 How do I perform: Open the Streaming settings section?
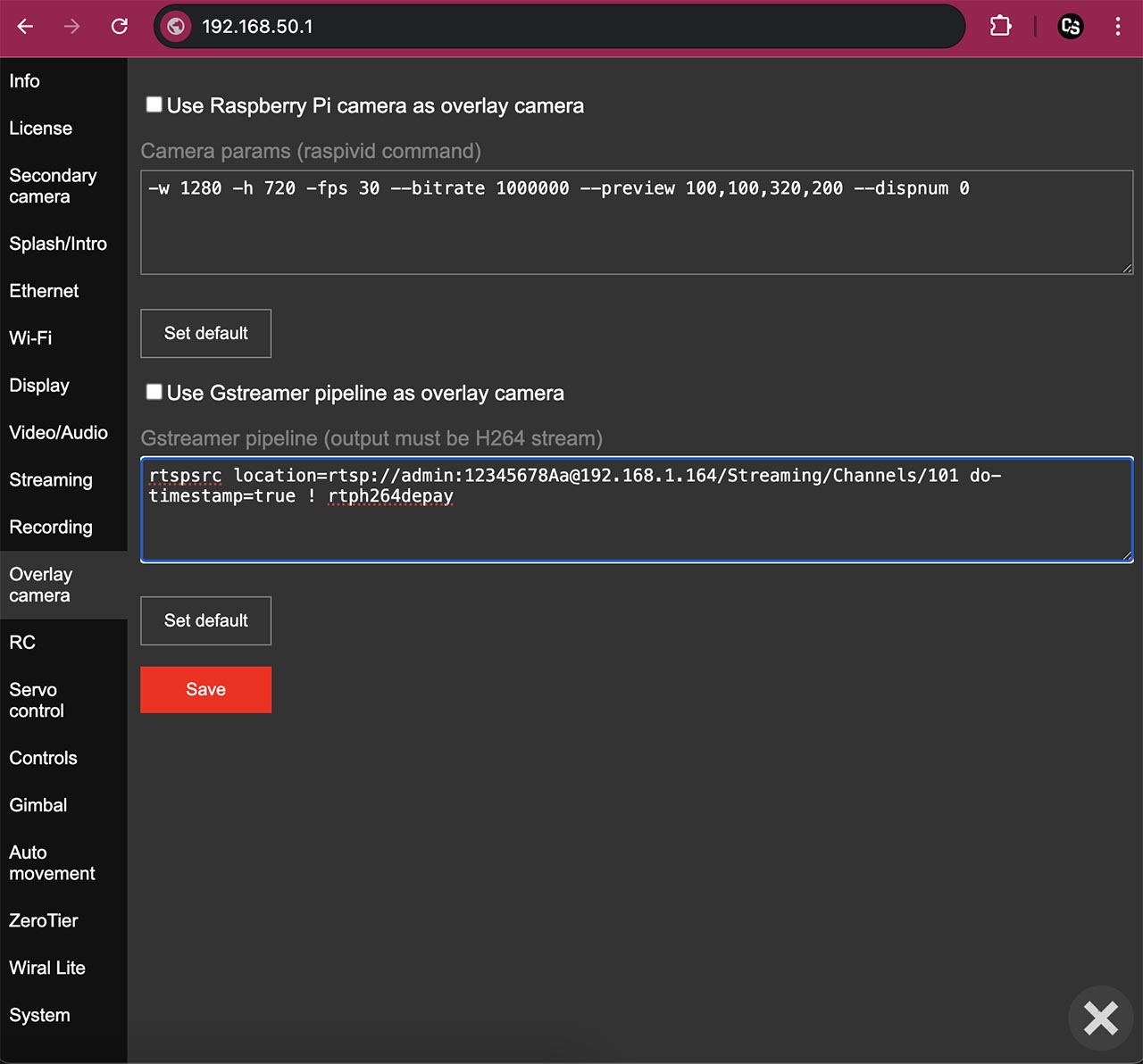tap(51, 479)
